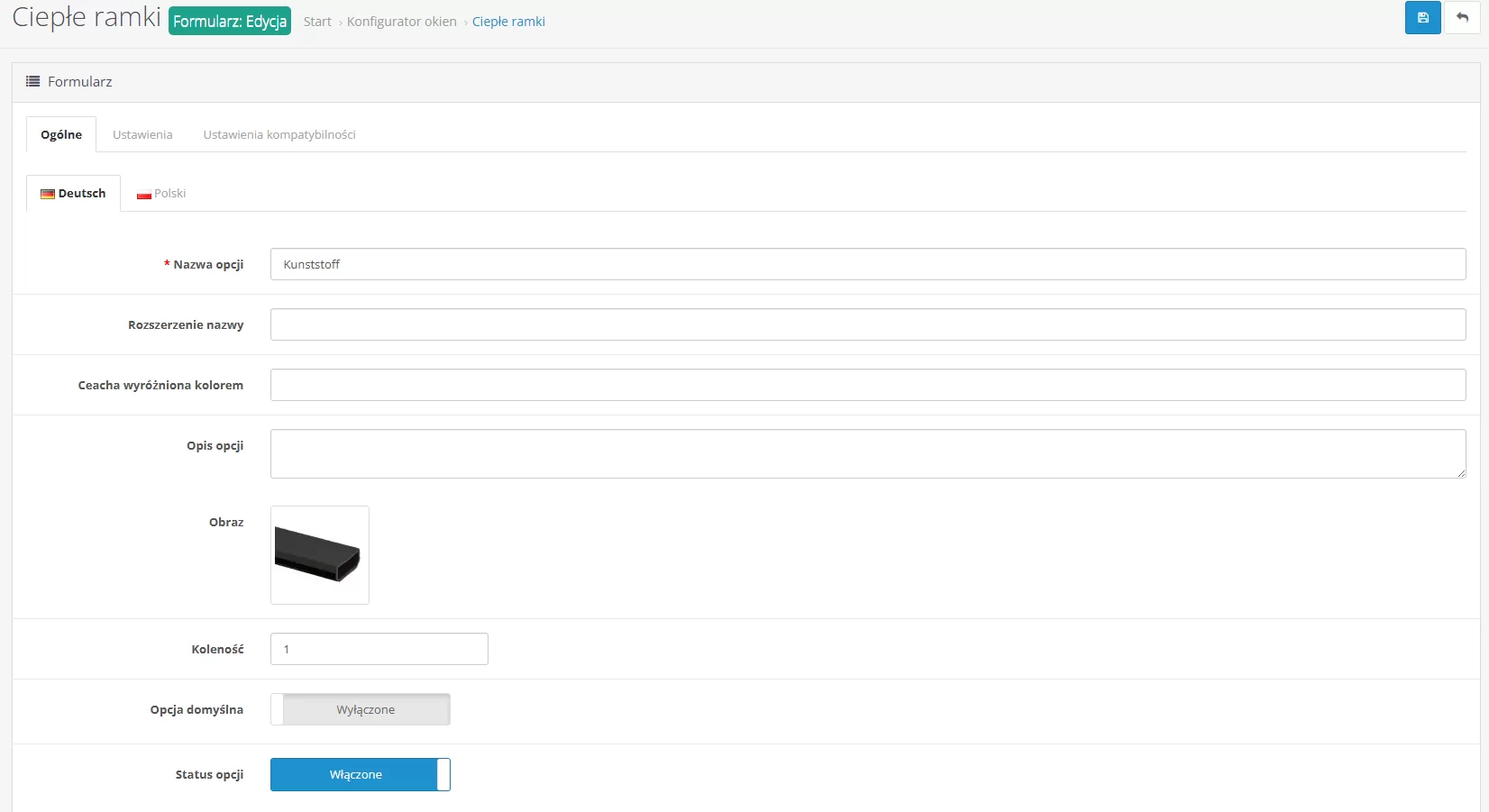The image size is (1489, 812).
Task: Click the back arrow icon button
Action: click(x=1462, y=18)
